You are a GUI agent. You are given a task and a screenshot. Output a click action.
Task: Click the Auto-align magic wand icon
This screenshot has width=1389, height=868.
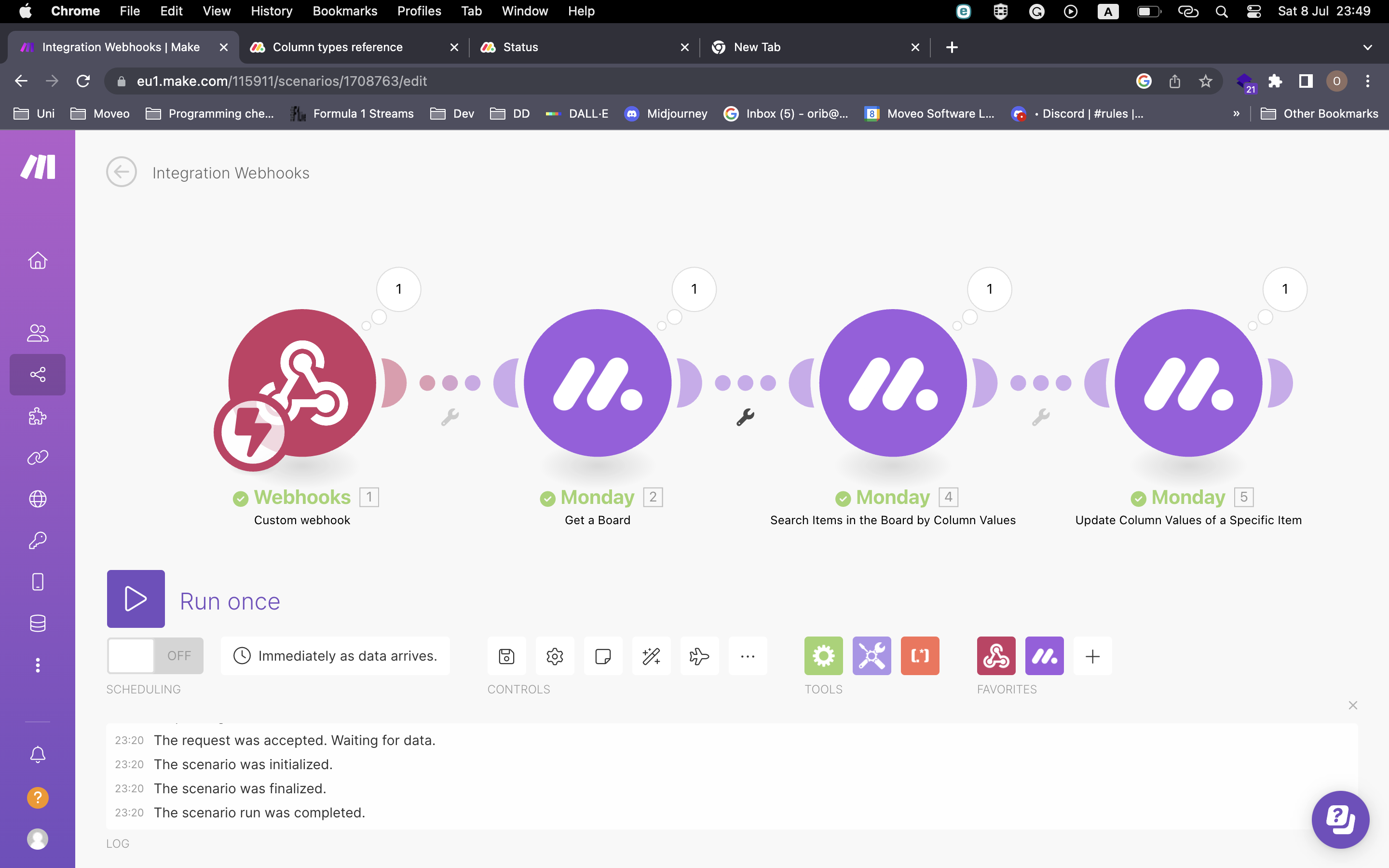pyautogui.click(x=651, y=656)
